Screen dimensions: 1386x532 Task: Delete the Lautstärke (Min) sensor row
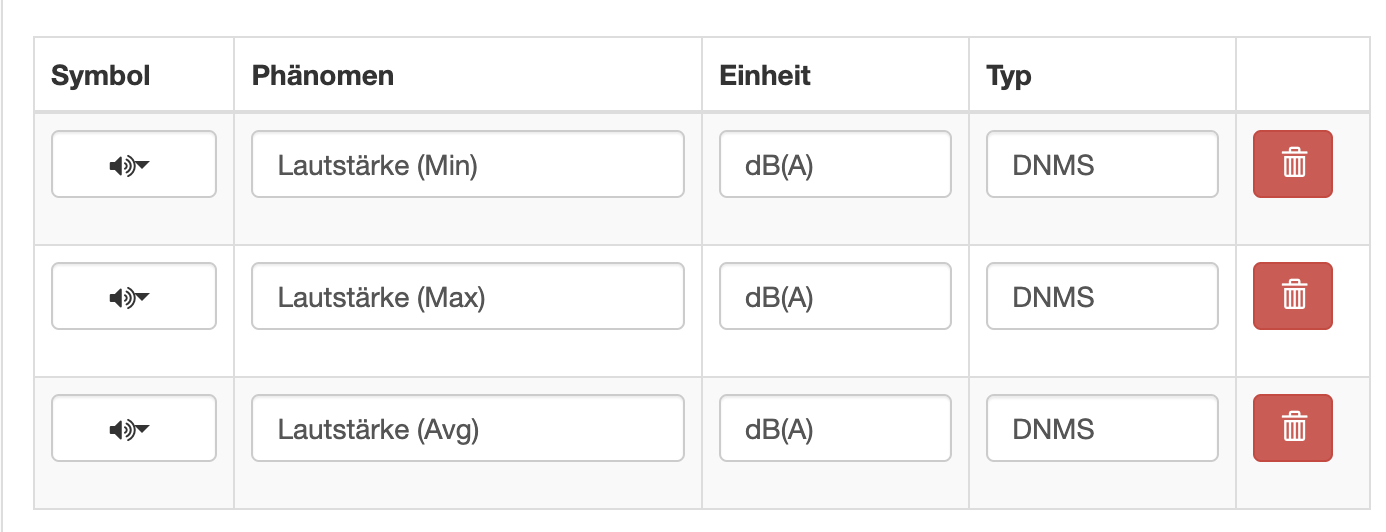click(1292, 164)
